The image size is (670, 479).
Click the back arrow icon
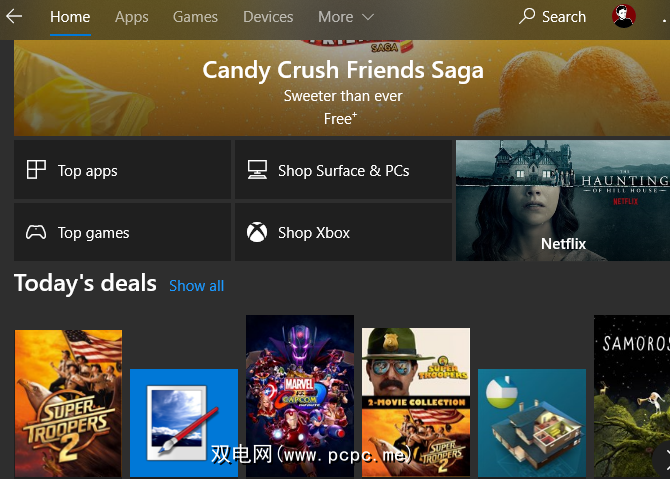(x=14, y=17)
